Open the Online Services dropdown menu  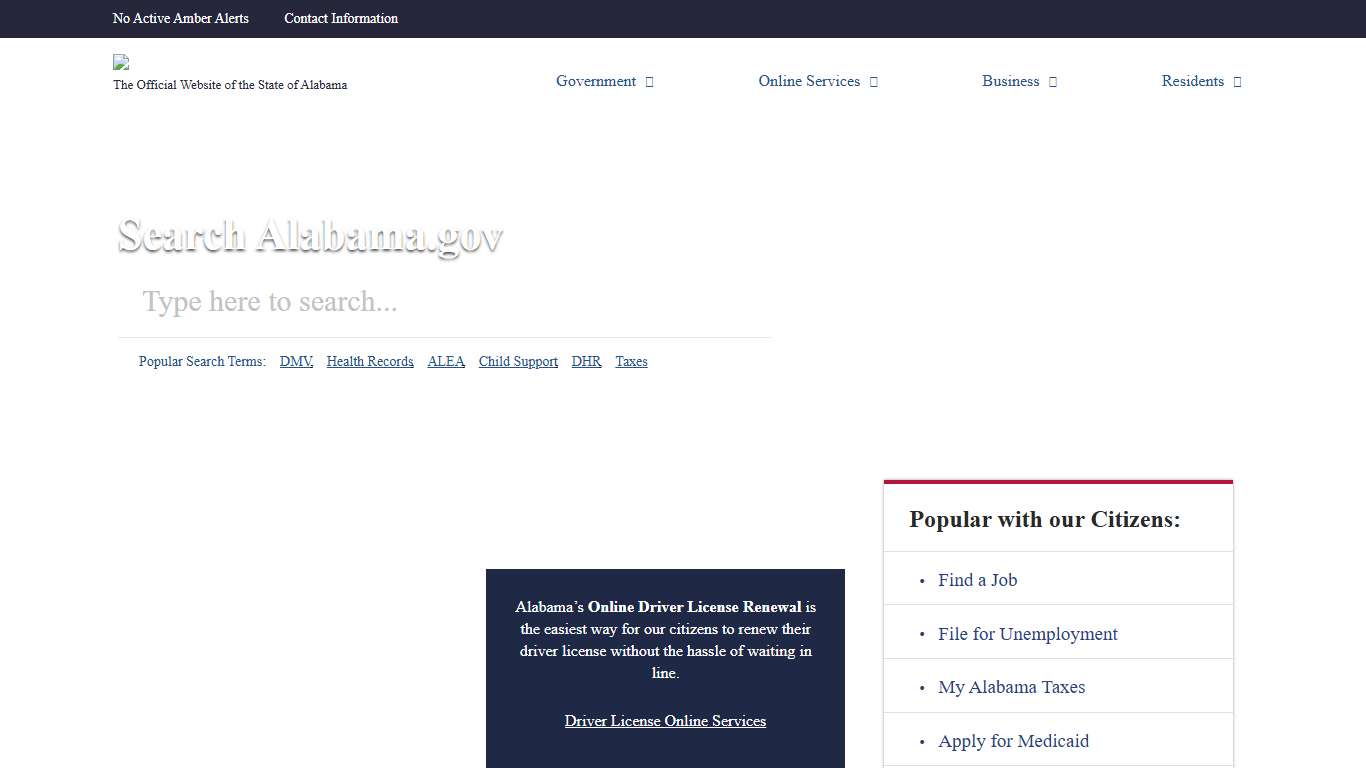click(808, 81)
